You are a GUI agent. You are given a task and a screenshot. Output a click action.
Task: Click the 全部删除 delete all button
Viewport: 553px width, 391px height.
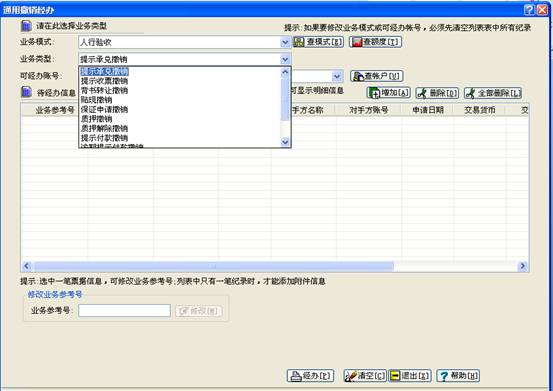493,93
